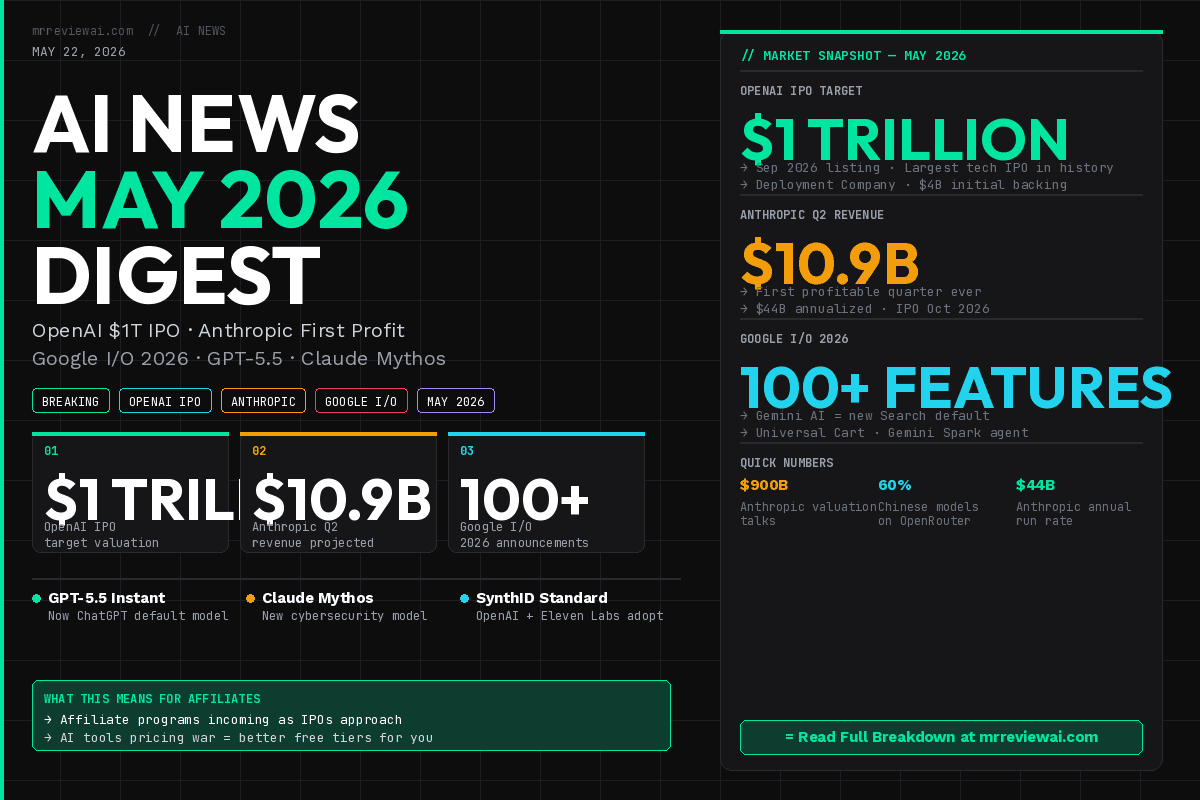Click 'Now ChatGPT default model' text

(138, 616)
